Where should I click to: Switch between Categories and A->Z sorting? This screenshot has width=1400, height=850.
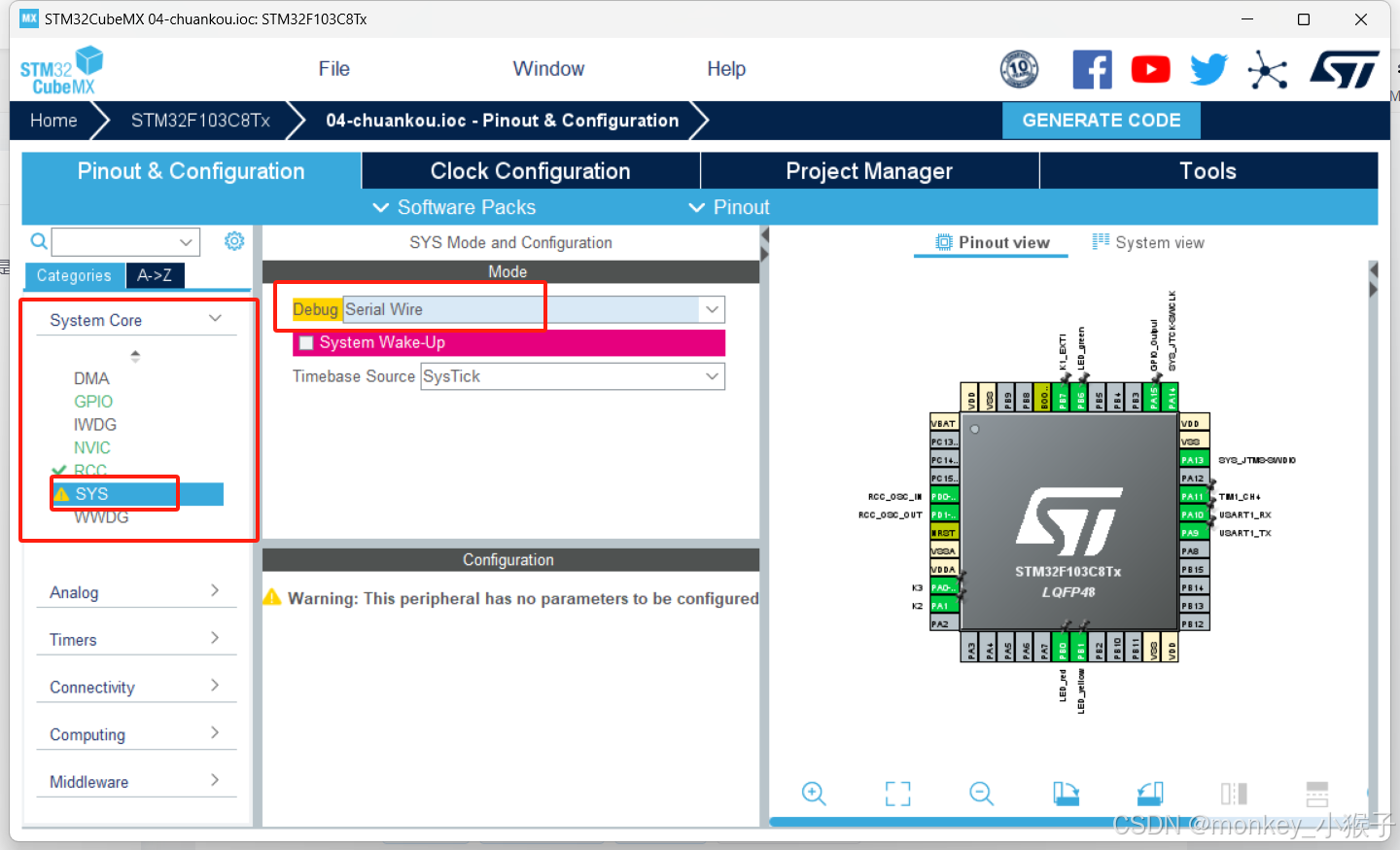click(x=155, y=275)
